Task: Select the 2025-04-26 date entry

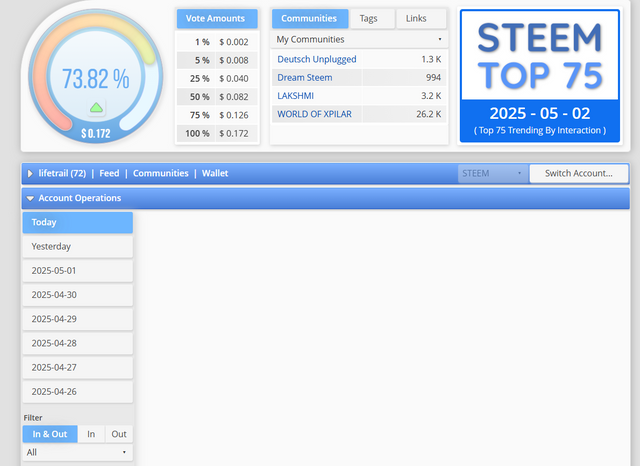Action: [x=78, y=392]
